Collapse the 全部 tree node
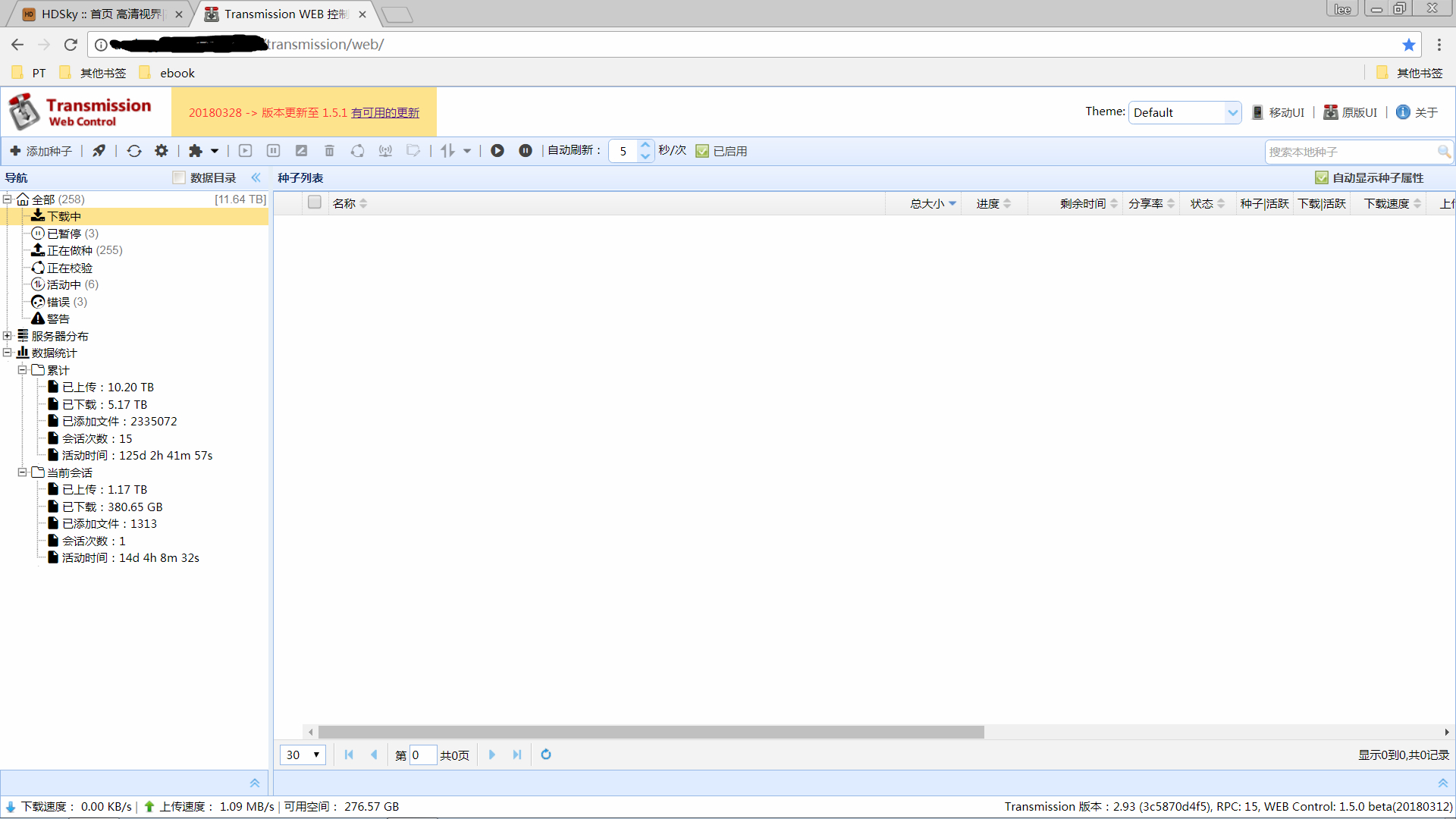1456x819 pixels. (7, 199)
